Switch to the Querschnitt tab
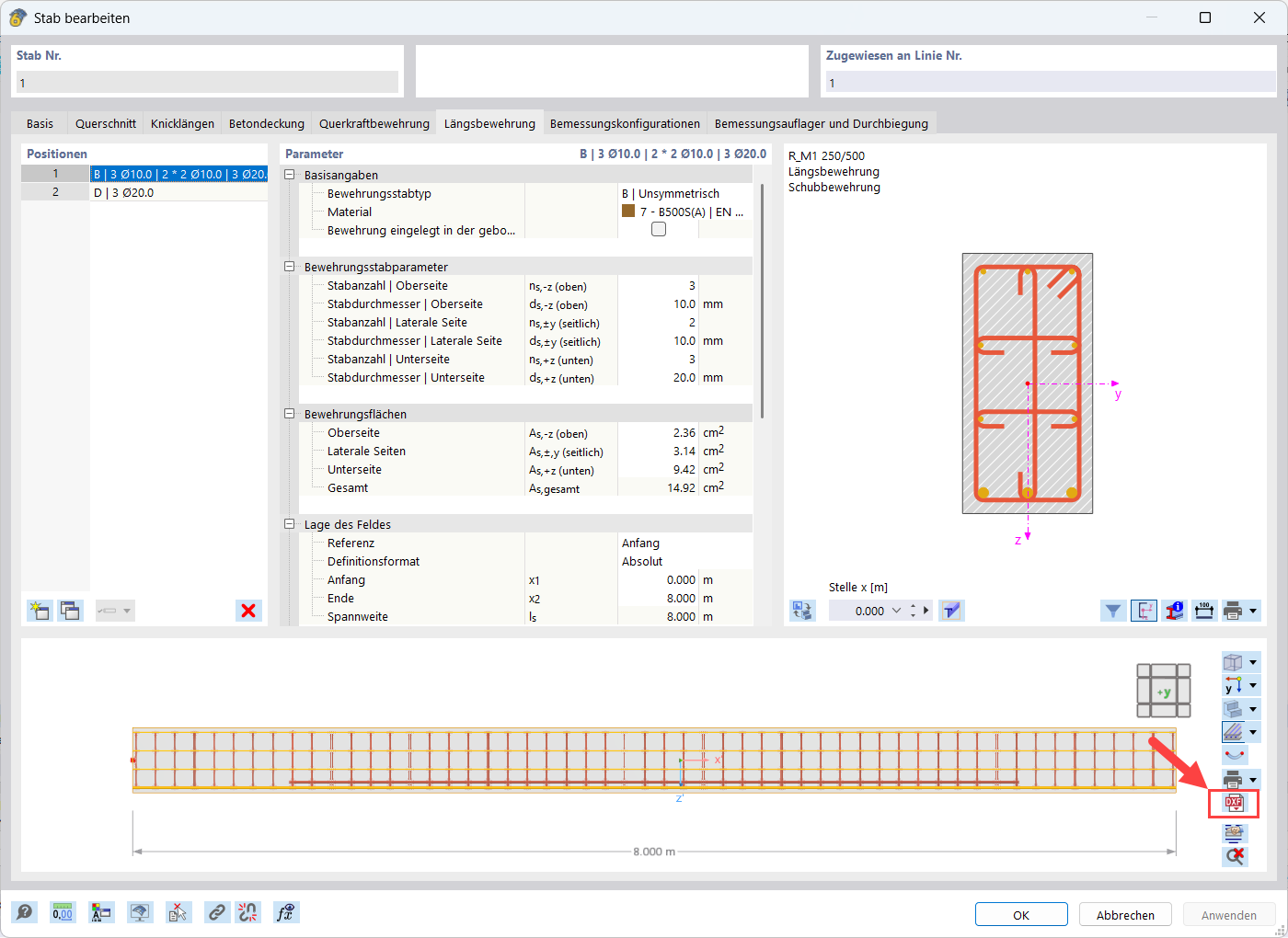Viewport: 1288px width, 938px height. click(x=106, y=123)
